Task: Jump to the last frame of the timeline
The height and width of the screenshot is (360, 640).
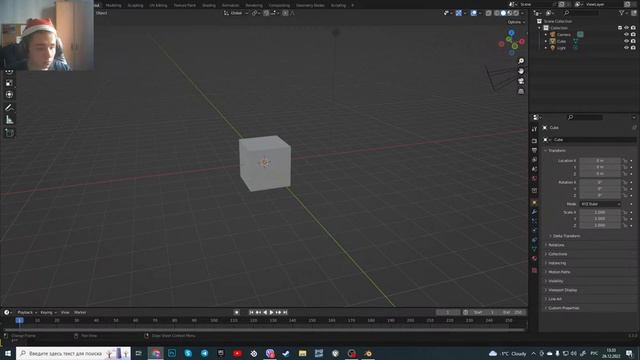Action: tap(285, 312)
